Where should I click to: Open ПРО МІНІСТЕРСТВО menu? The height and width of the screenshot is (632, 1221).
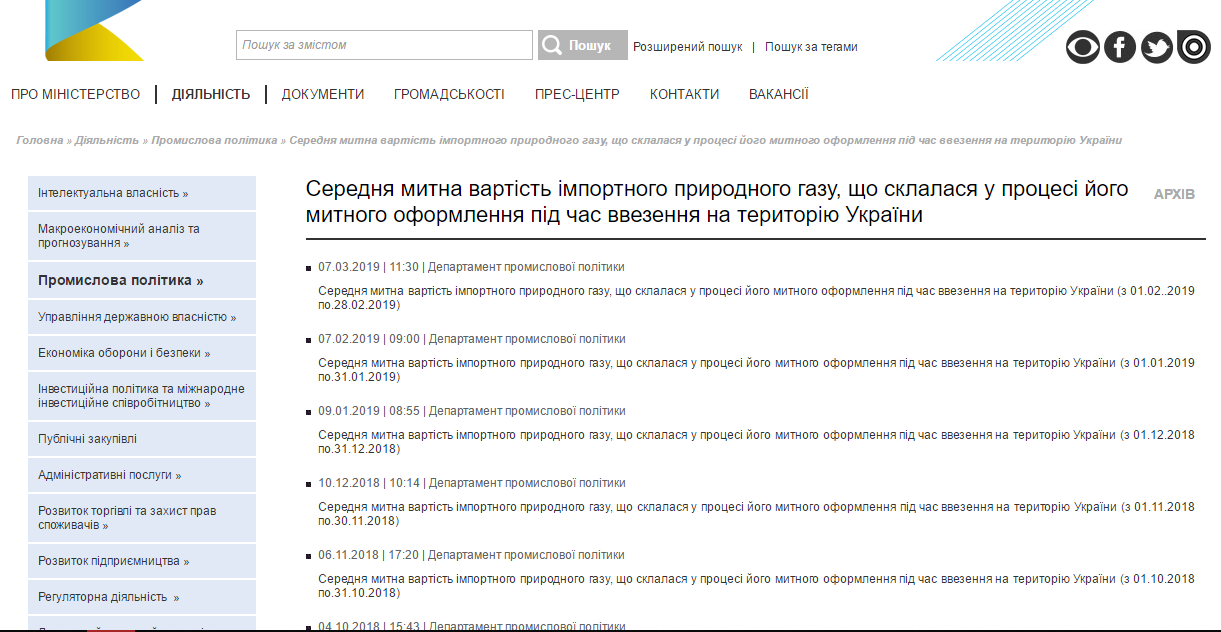(x=76, y=94)
